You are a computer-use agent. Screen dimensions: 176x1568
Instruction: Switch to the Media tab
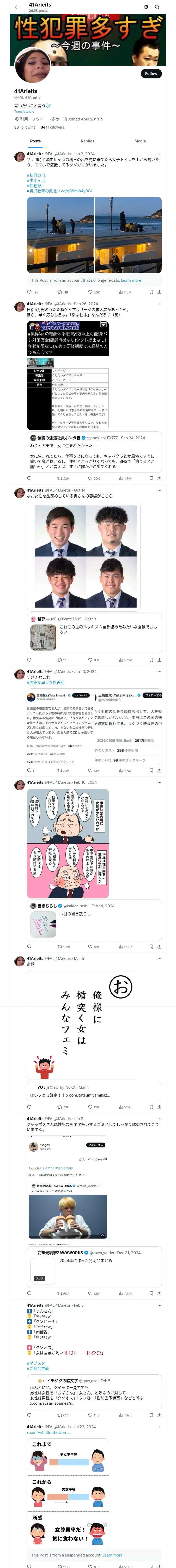140,141
